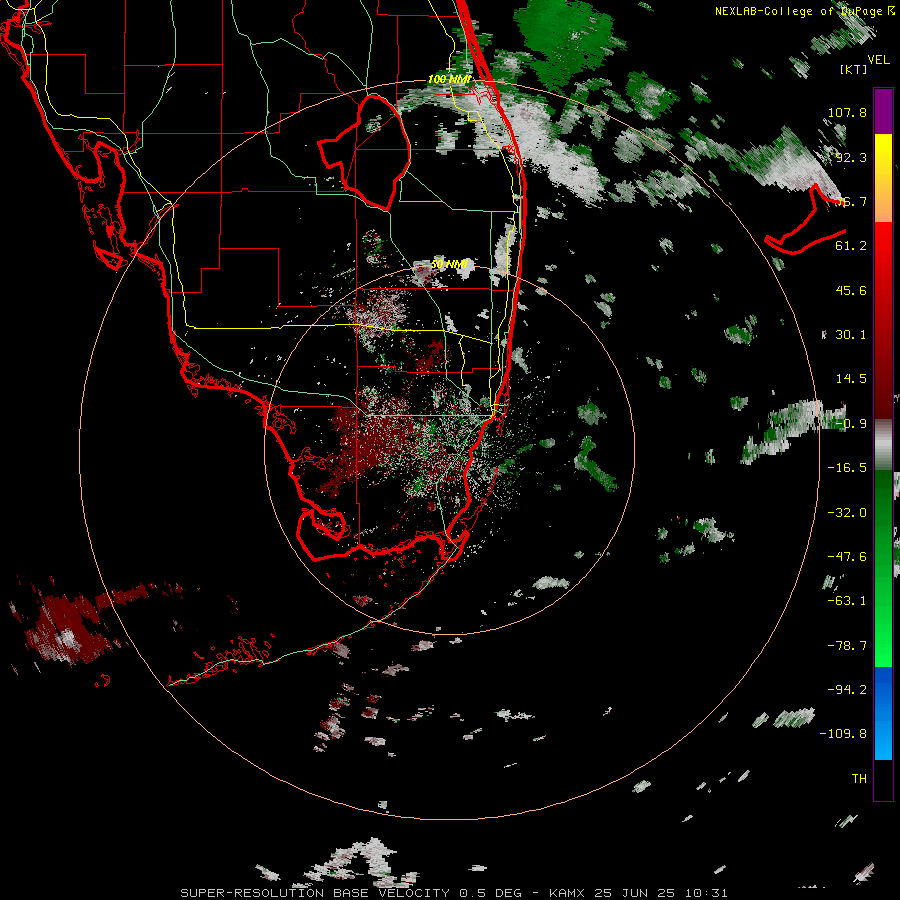Click the [KT] units label
The width and height of the screenshot is (900, 900).
click(854, 69)
